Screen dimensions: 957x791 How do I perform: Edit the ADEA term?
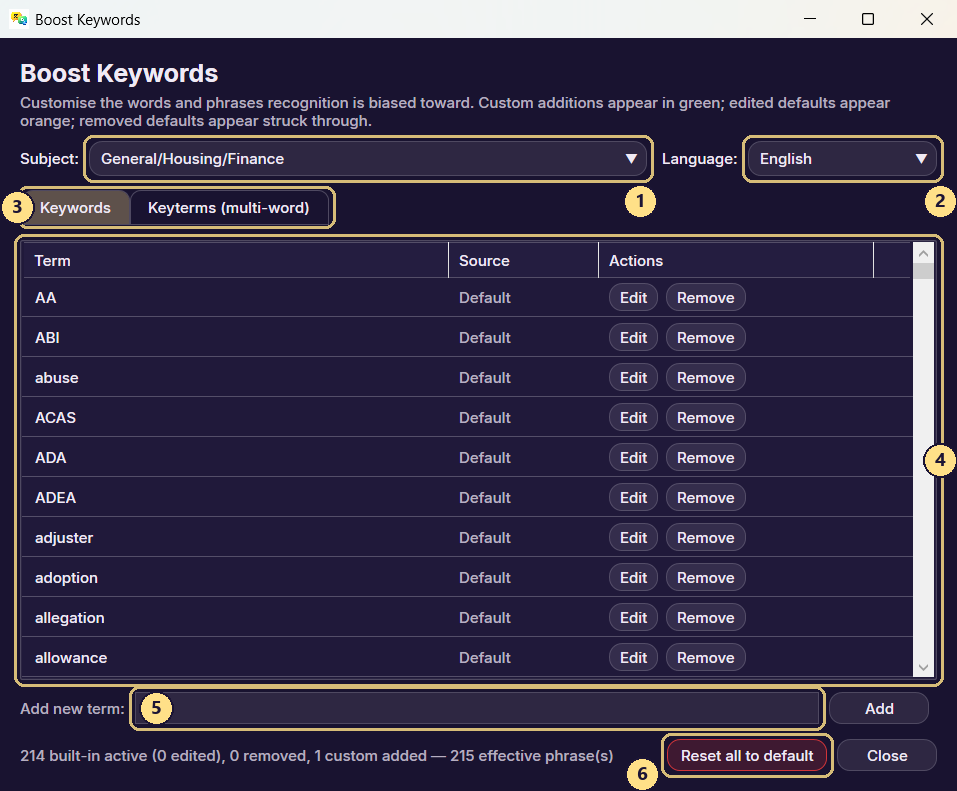(x=633, y=497)
